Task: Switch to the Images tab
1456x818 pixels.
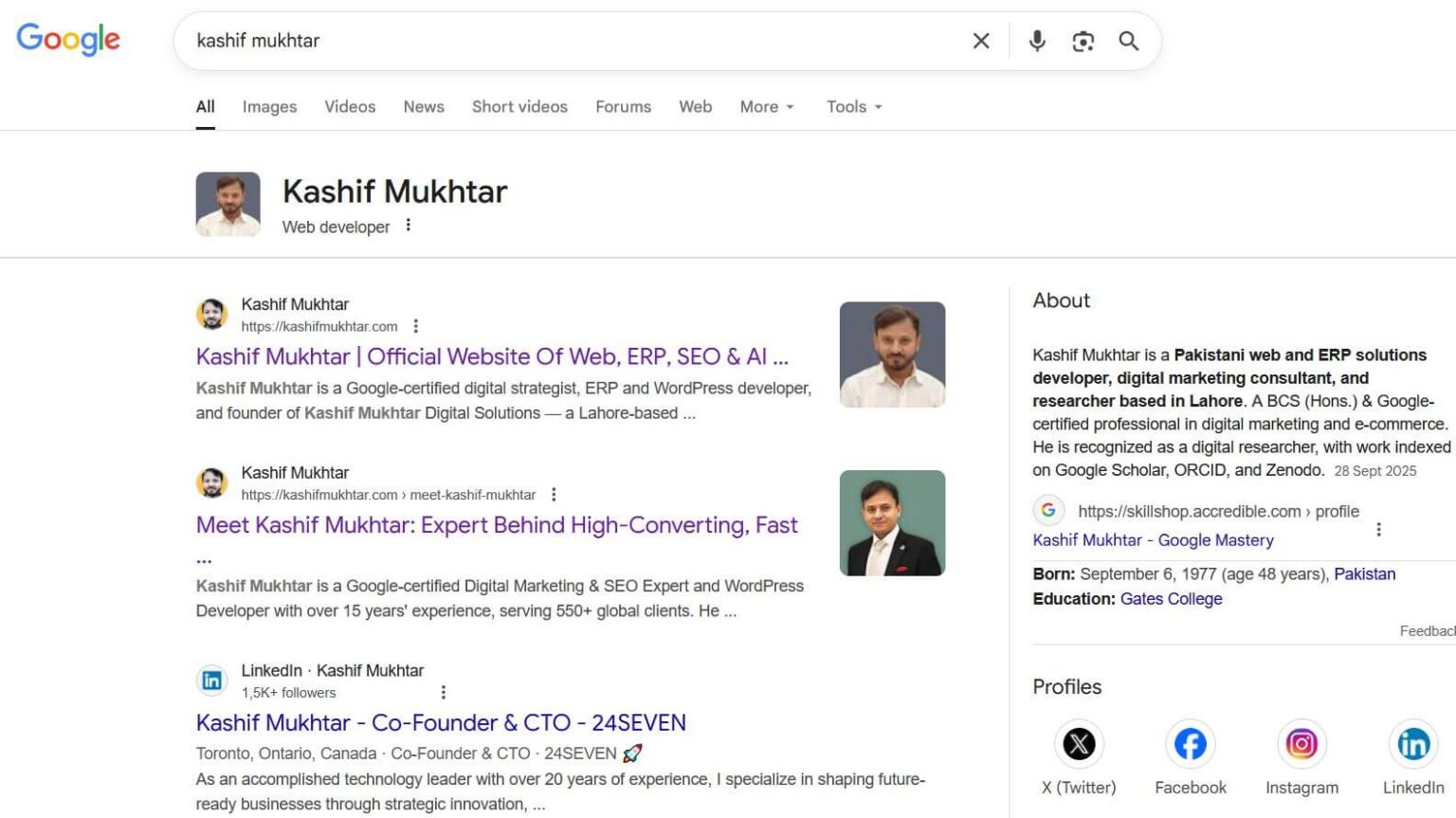Action: click(269, 107)
